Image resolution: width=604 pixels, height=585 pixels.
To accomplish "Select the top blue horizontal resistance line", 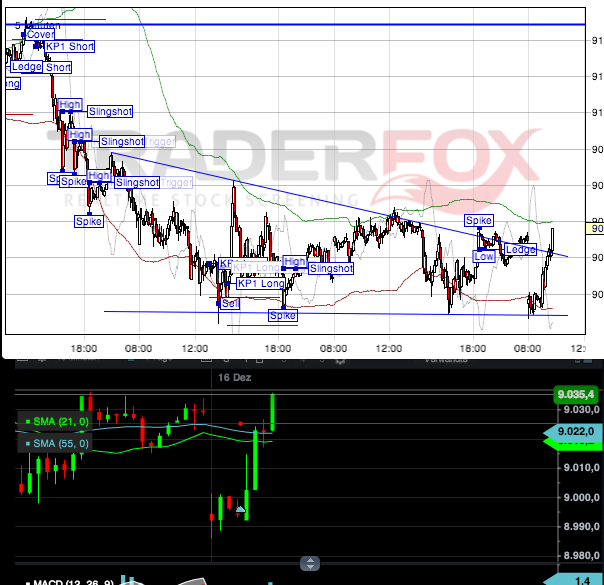I will click(300, 23).
